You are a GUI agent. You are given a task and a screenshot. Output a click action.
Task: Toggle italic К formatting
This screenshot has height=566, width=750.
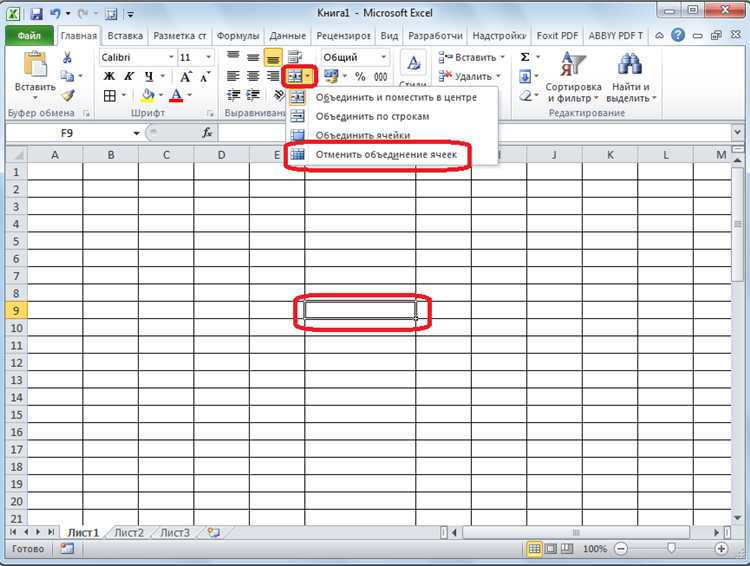pyautogui.click(x=129, y=77)
